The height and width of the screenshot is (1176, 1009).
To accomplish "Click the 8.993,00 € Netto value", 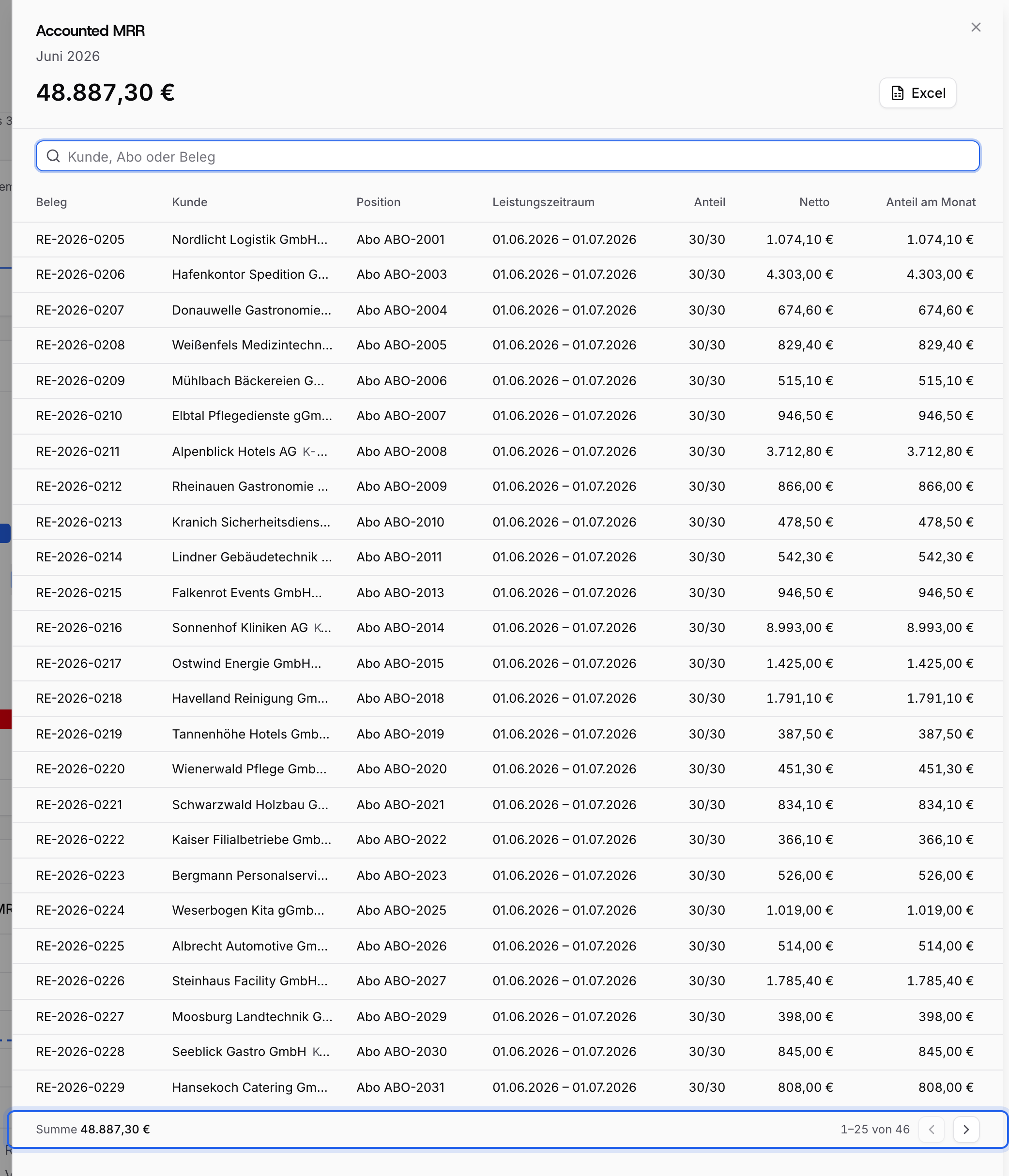I will (x=799, y=628).
